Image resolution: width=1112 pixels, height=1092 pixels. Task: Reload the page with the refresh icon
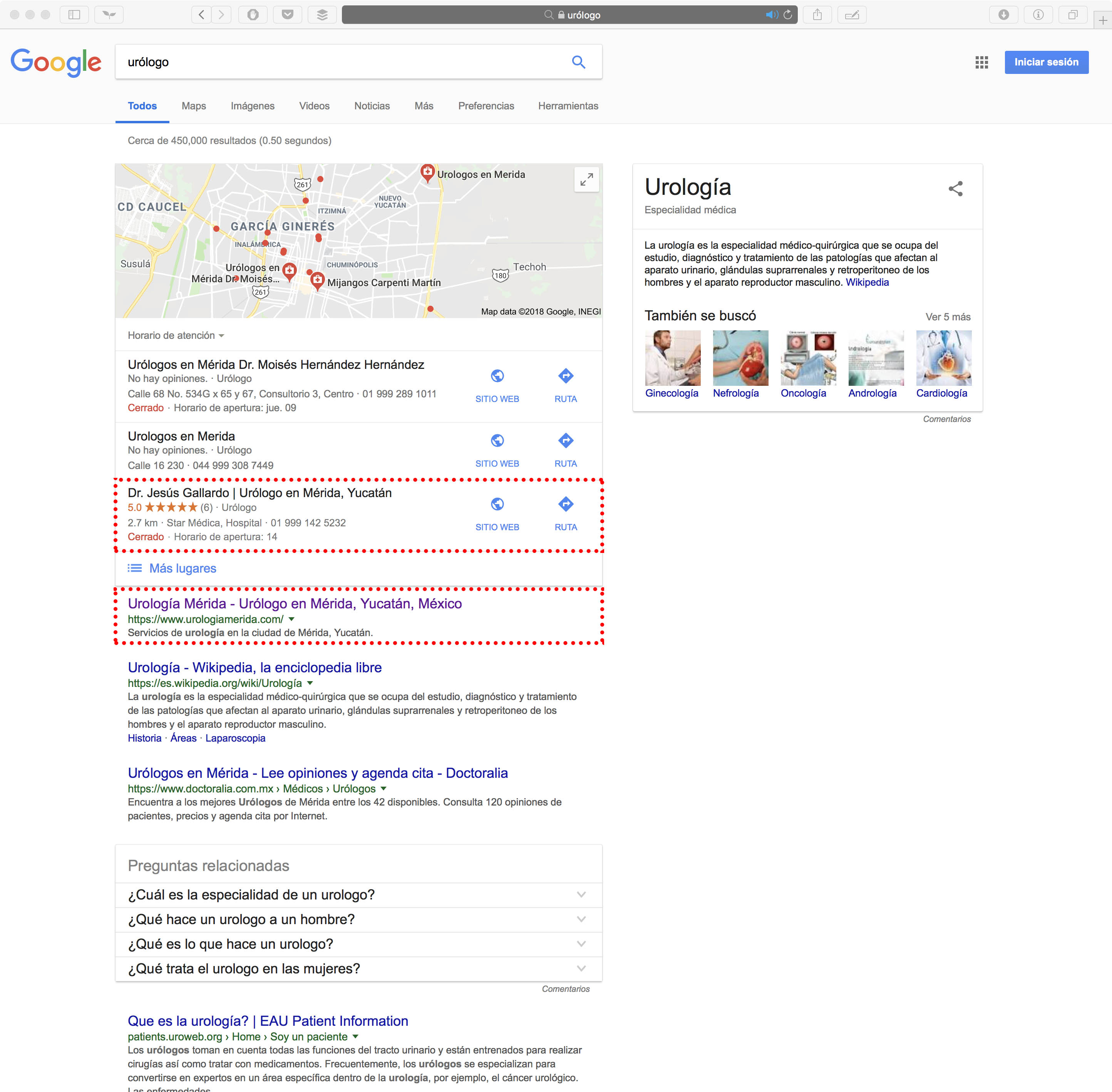(788, 15)
